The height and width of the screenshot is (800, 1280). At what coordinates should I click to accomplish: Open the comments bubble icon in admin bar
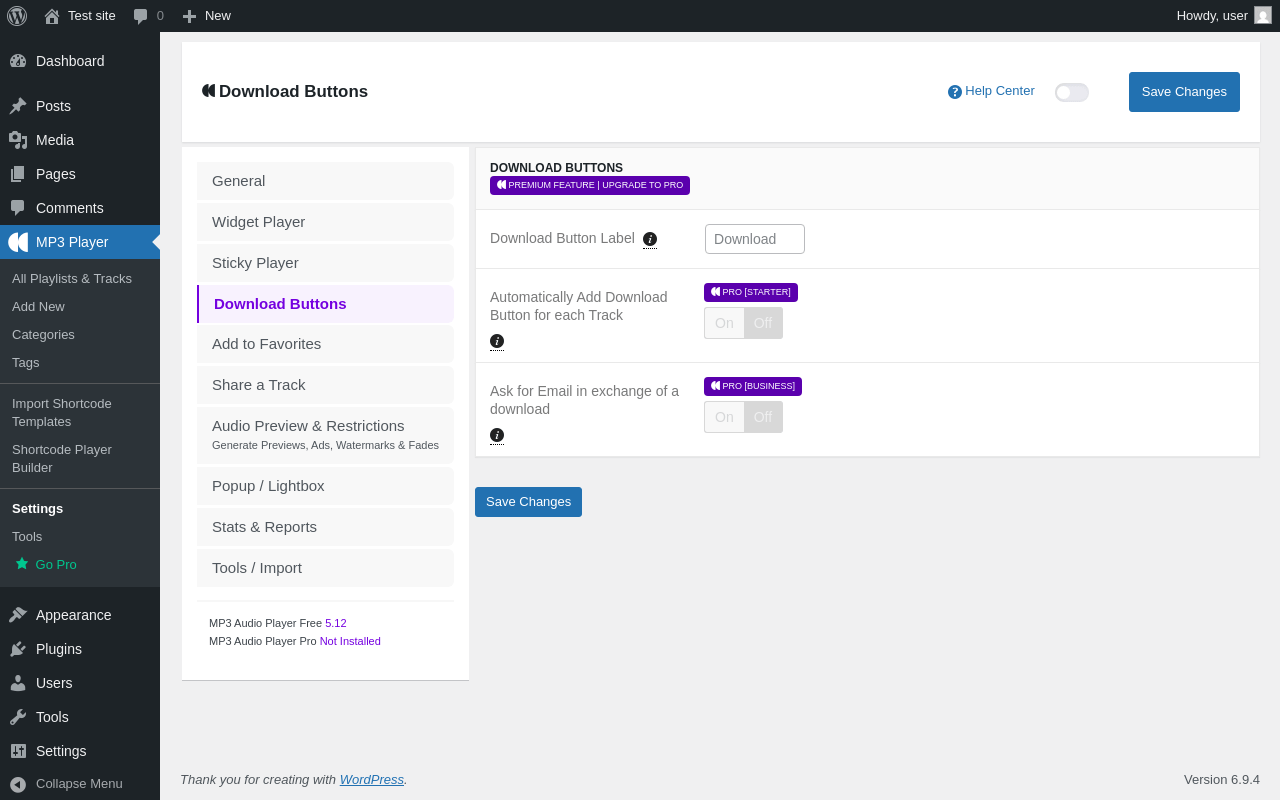pos(140,16)
